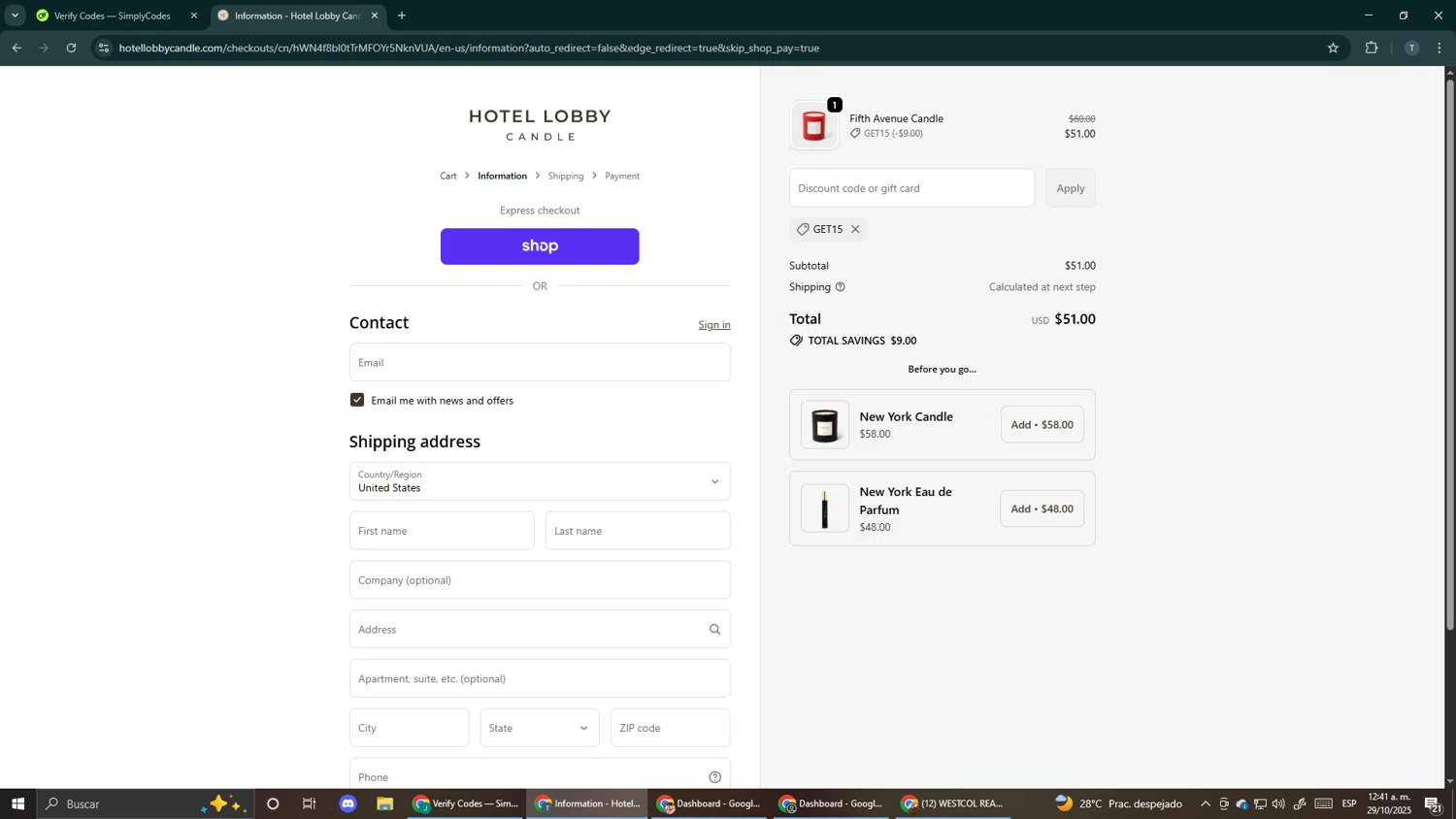Image resolution: width=1456 pixels, height=819 pixels.
Task: Open the notifications center icon
Action: 1434,803
